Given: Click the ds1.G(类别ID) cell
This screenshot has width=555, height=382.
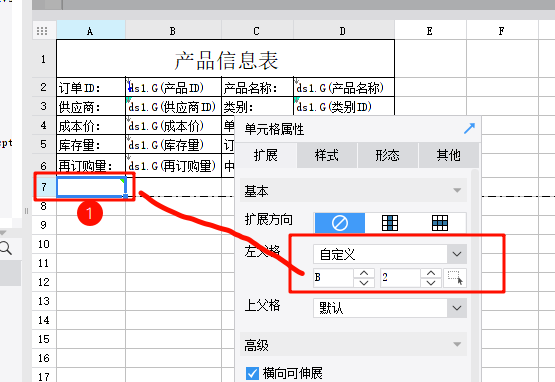Looking at the screenshot, I should click(x=344, y=106).
